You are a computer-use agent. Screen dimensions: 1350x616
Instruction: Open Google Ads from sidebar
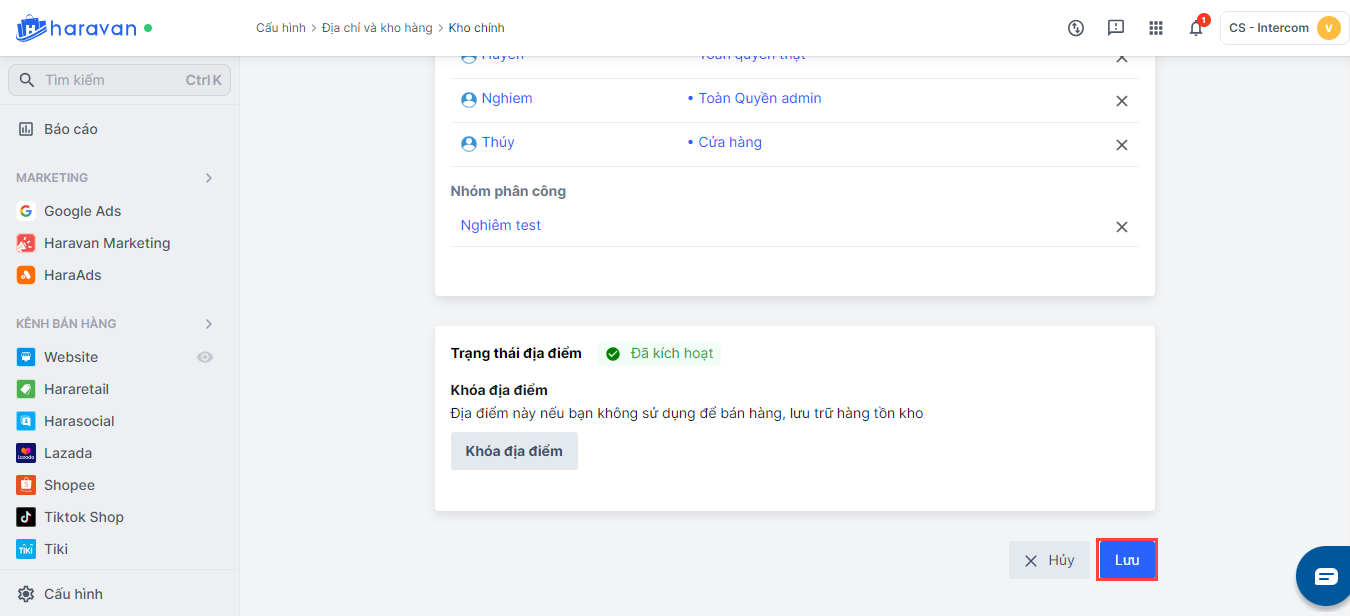pos(82,211)
